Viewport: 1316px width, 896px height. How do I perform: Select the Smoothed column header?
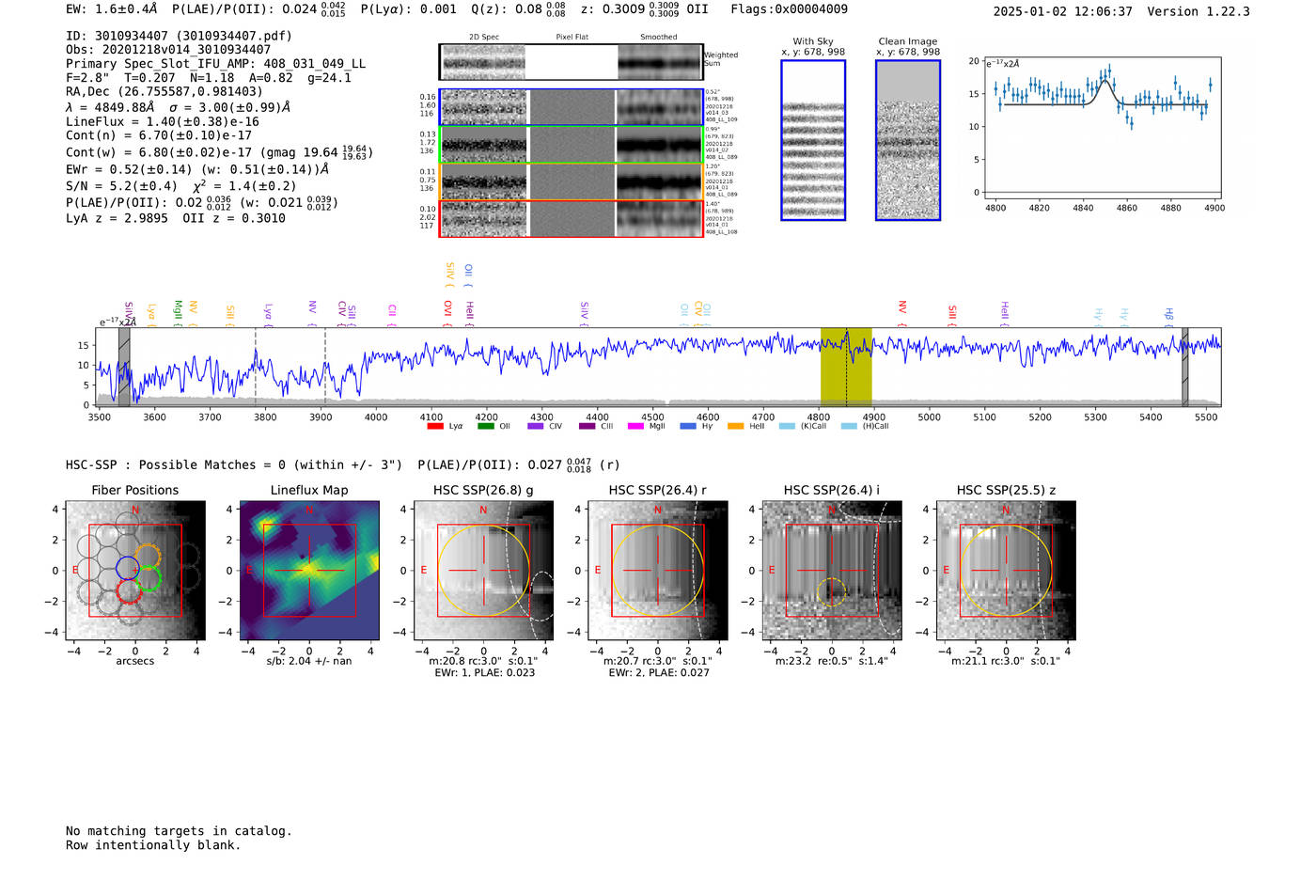[x=658, y=38]
